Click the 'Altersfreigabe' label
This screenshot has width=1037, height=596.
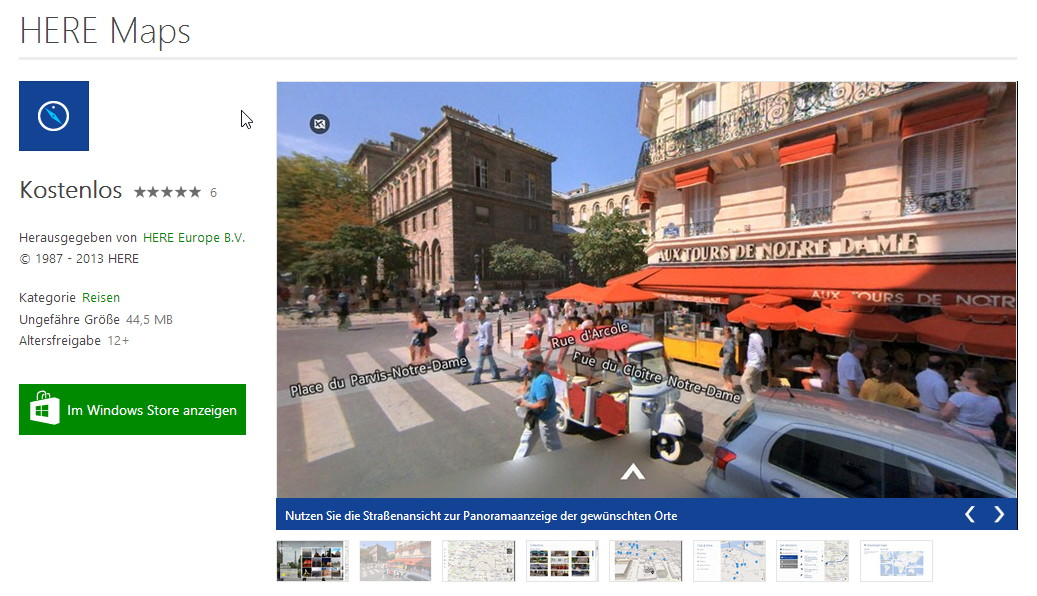(60, 341)
